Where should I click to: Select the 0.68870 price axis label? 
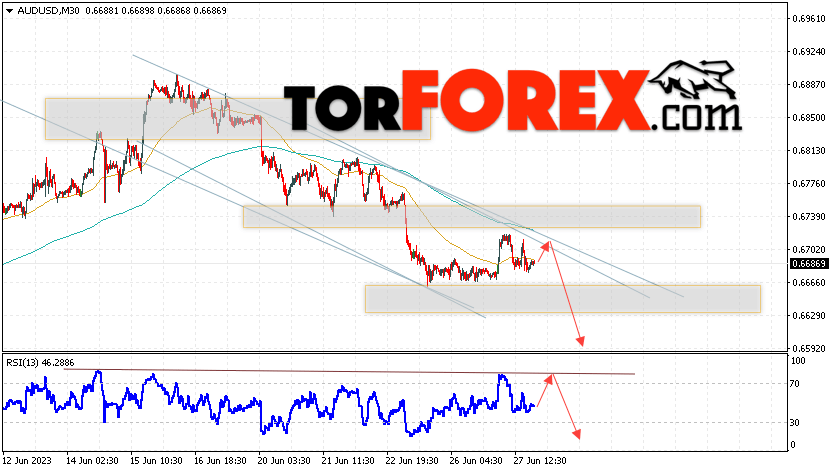pos(809,85)
